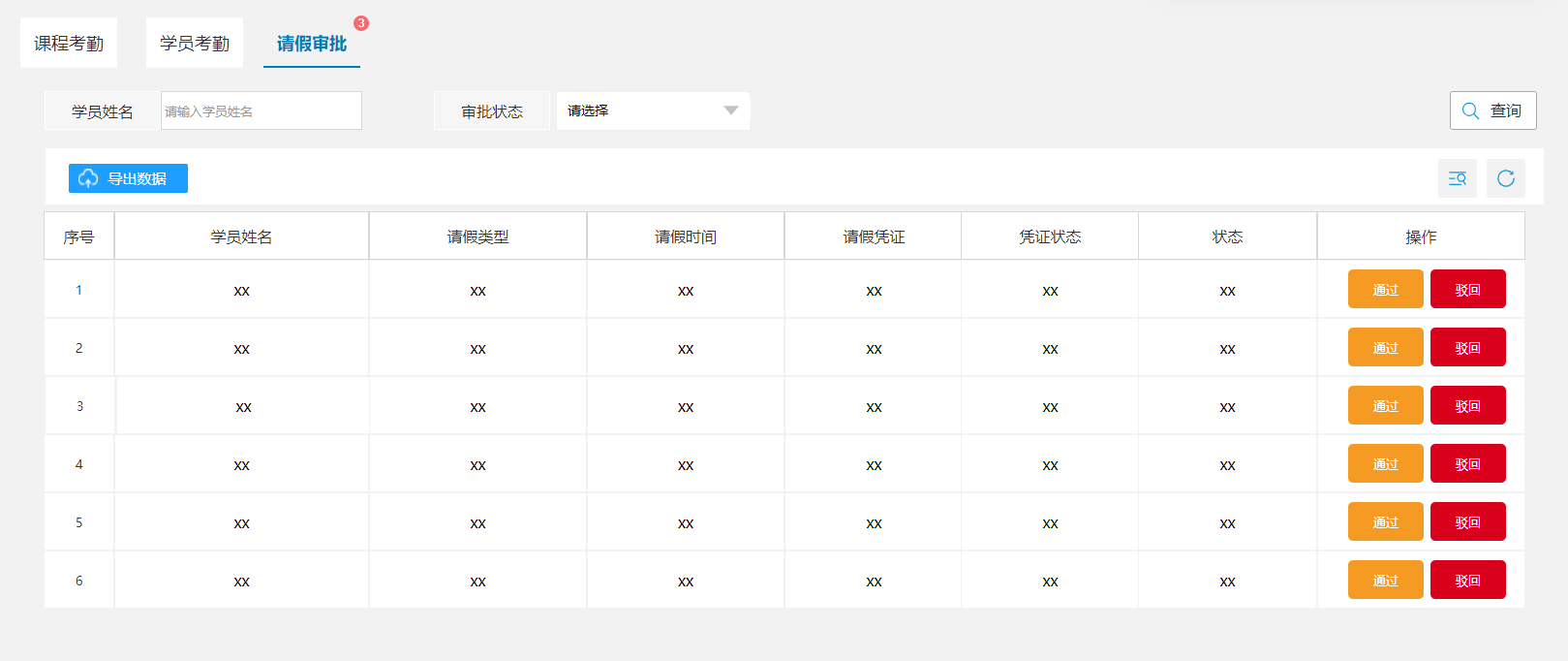Reject row 1 with the 驳回 button
Screen dimensions: 1568x661
(x=1467, y=290)
